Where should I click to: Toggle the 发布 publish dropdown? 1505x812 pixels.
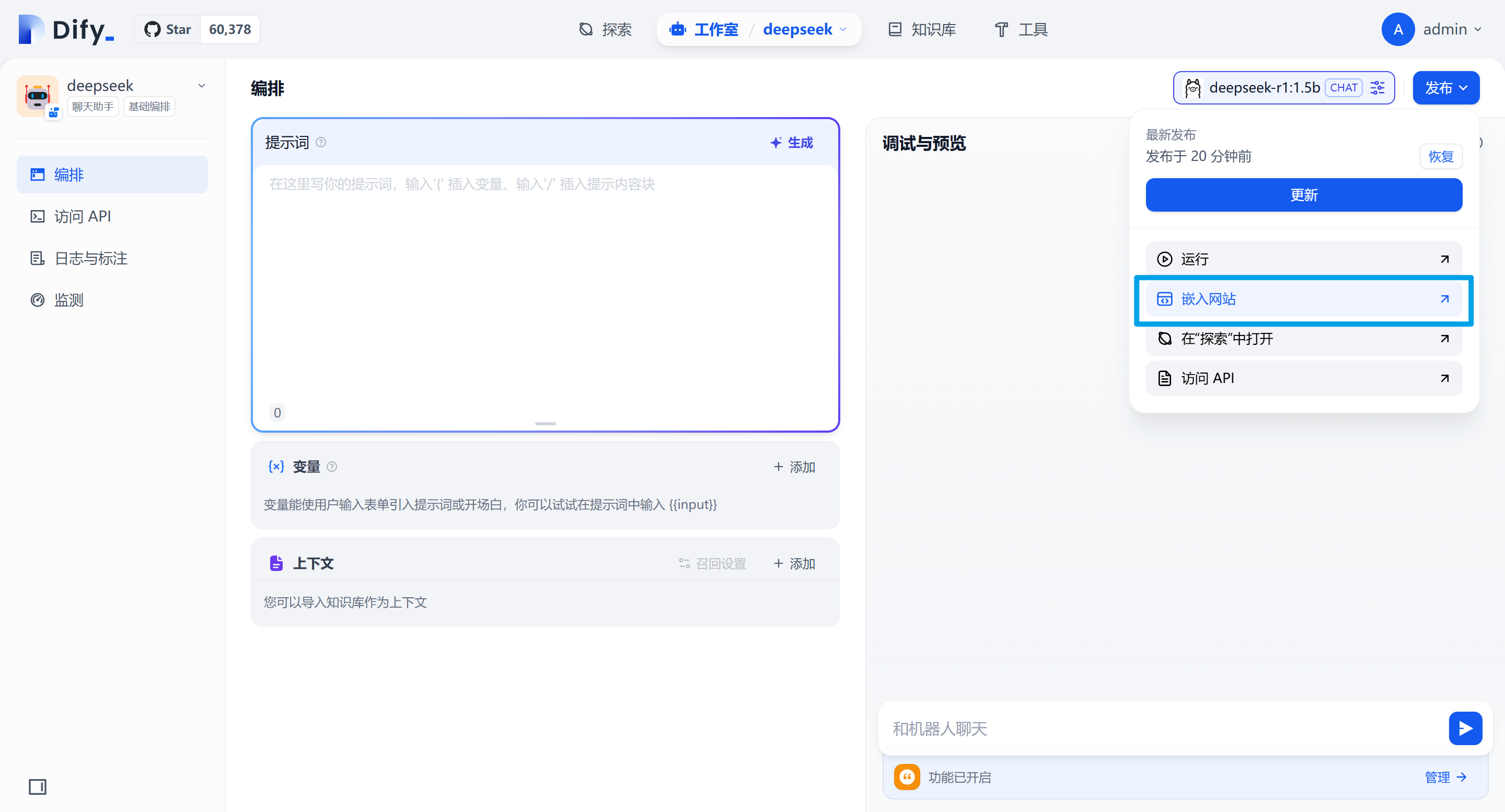coord(1445,88)
